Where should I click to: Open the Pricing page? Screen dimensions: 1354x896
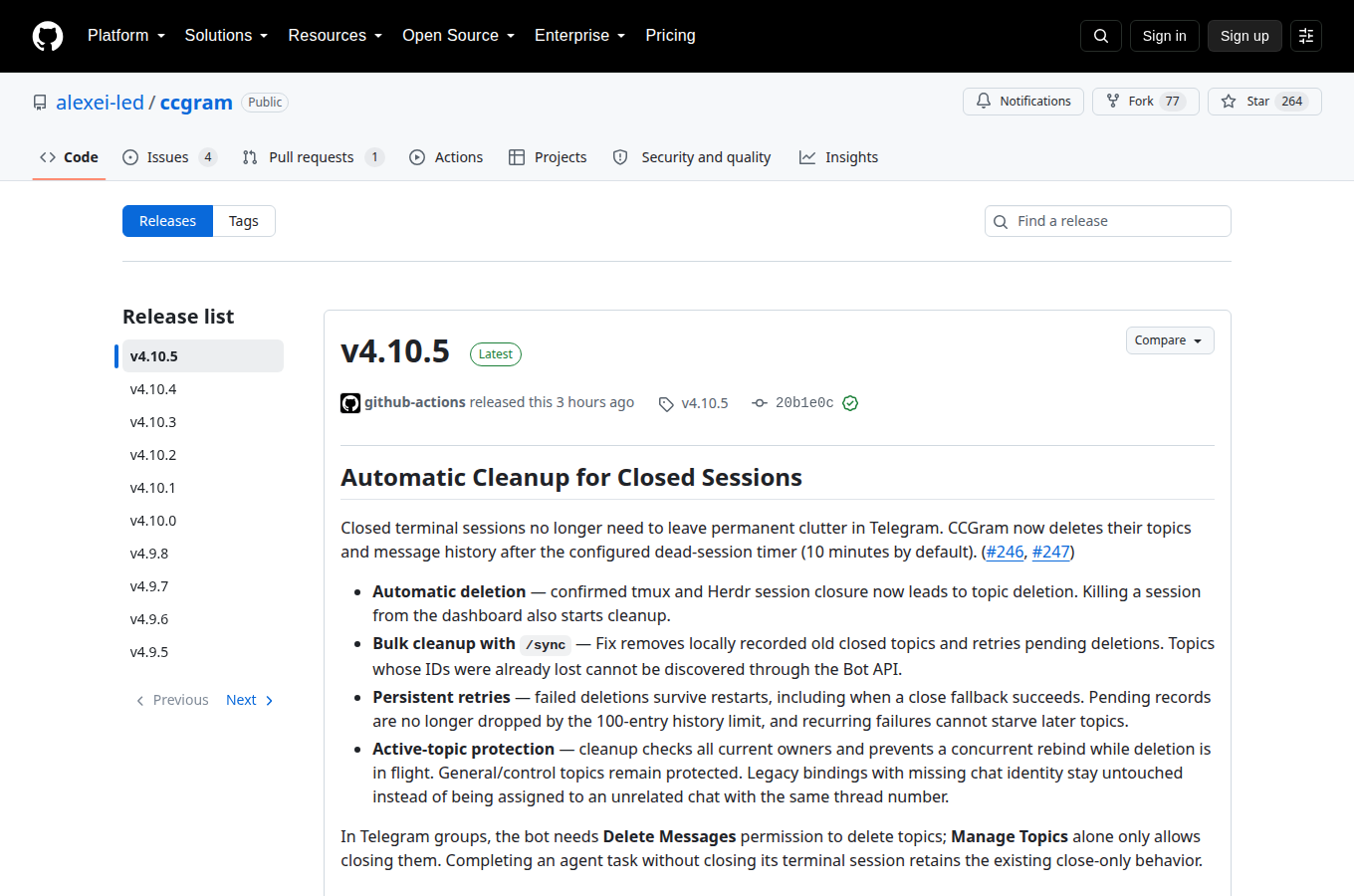point(670,36)
